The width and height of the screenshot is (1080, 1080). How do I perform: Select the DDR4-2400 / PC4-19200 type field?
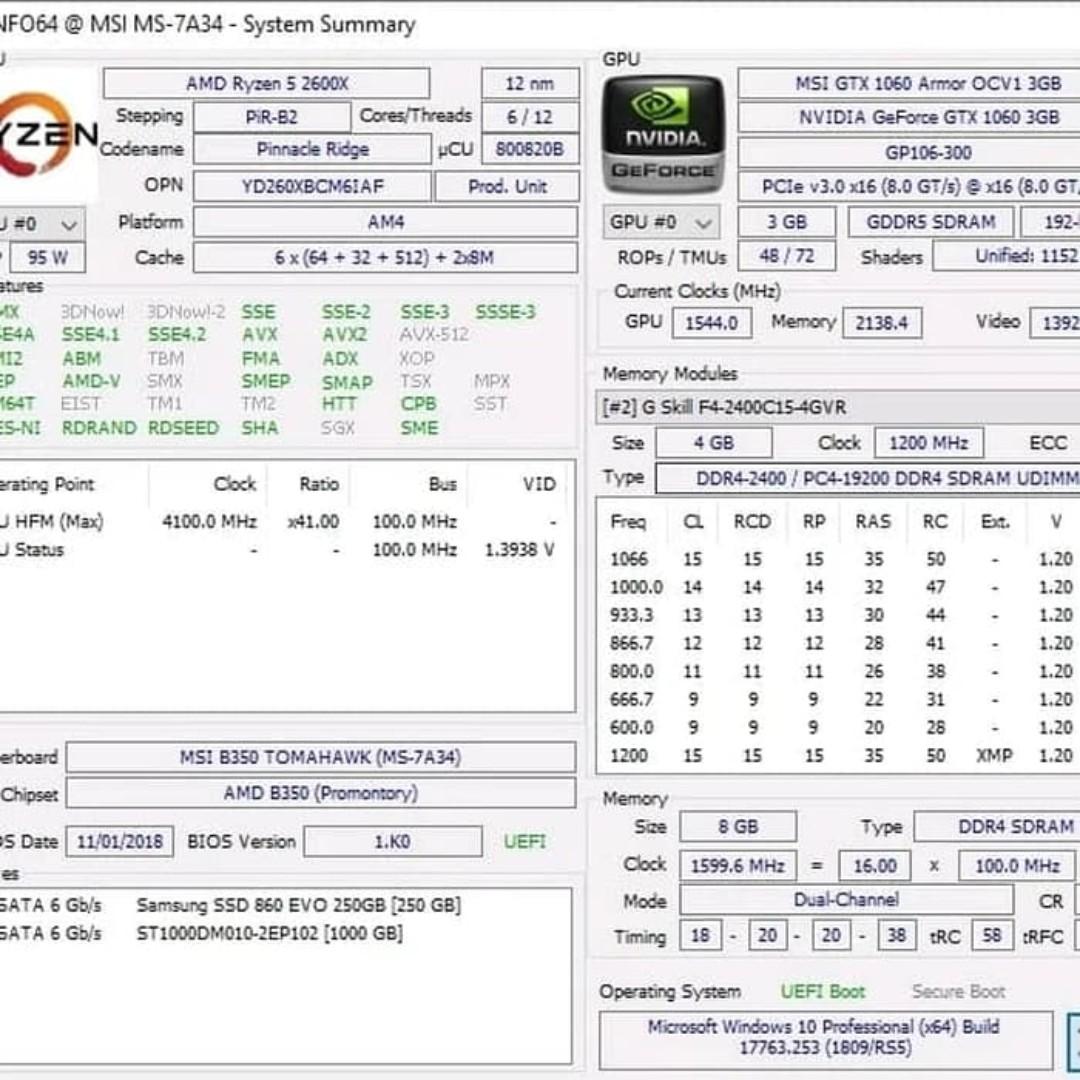coord(868,479)
